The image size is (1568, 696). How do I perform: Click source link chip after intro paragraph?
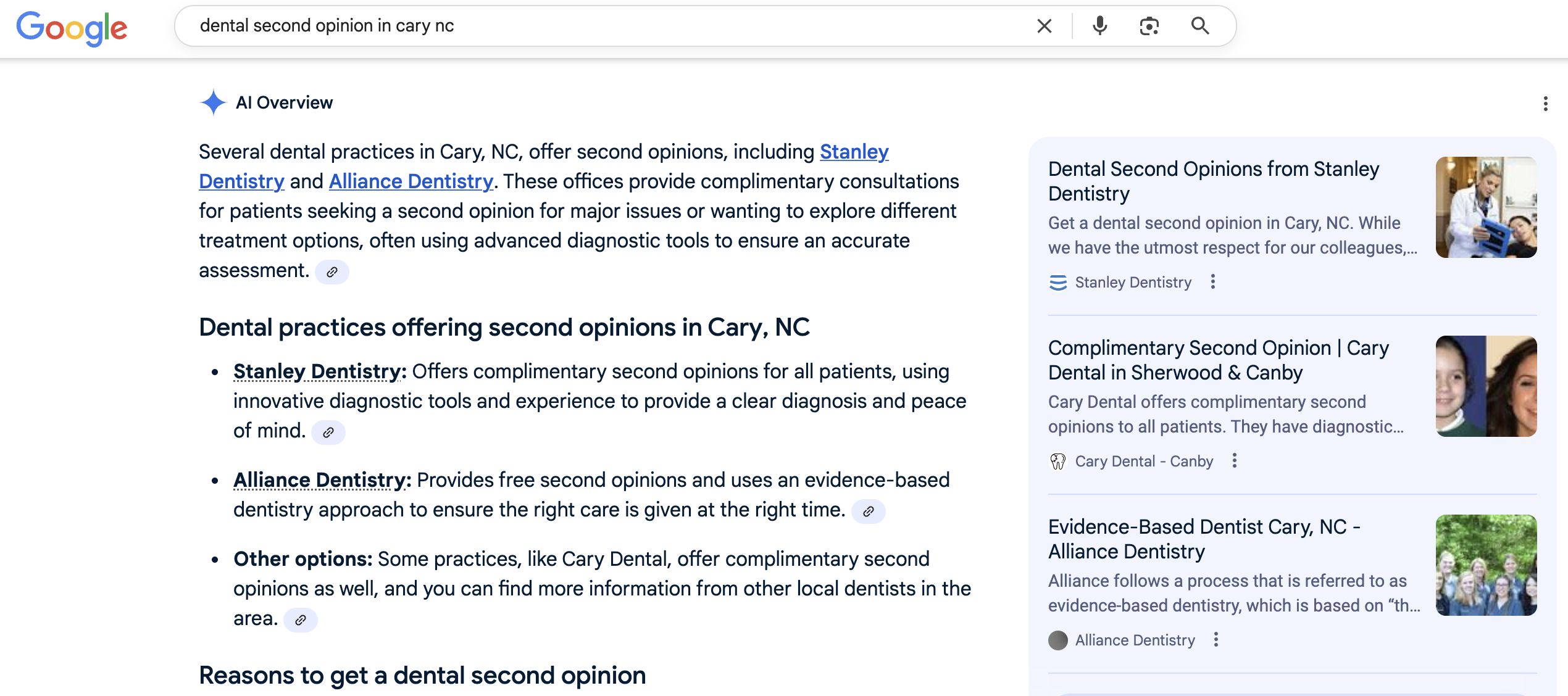tap(332, 272)
